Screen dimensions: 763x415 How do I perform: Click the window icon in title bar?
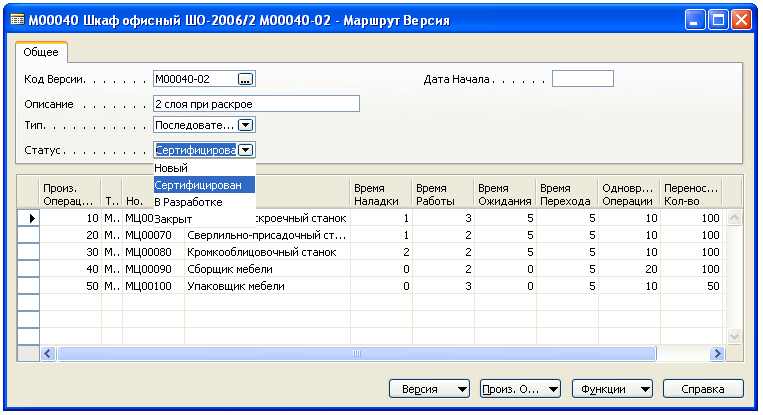click(x=17, y=20)
